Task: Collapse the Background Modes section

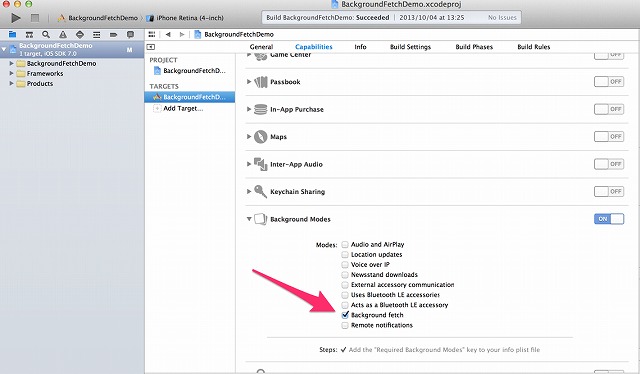Action: 249,219
